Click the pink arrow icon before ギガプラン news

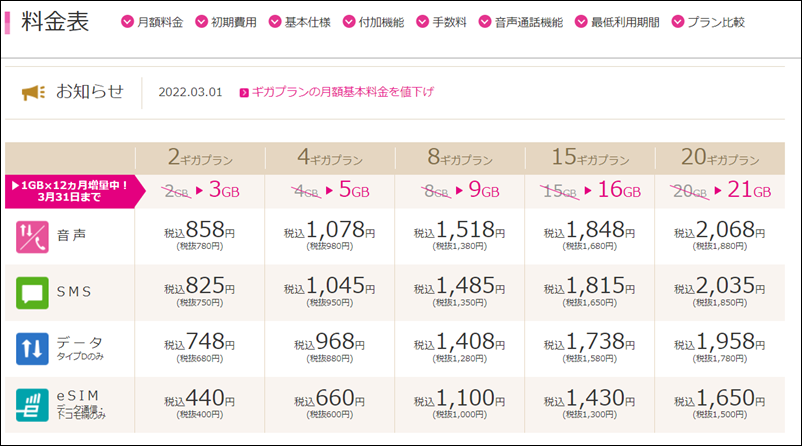click(x=244, y=93)
